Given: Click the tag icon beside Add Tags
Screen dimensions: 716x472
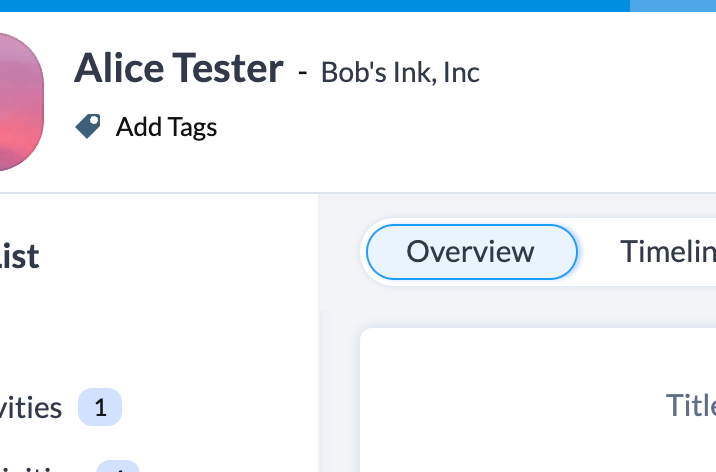Looking at the screenshot, I should [88, 126].
